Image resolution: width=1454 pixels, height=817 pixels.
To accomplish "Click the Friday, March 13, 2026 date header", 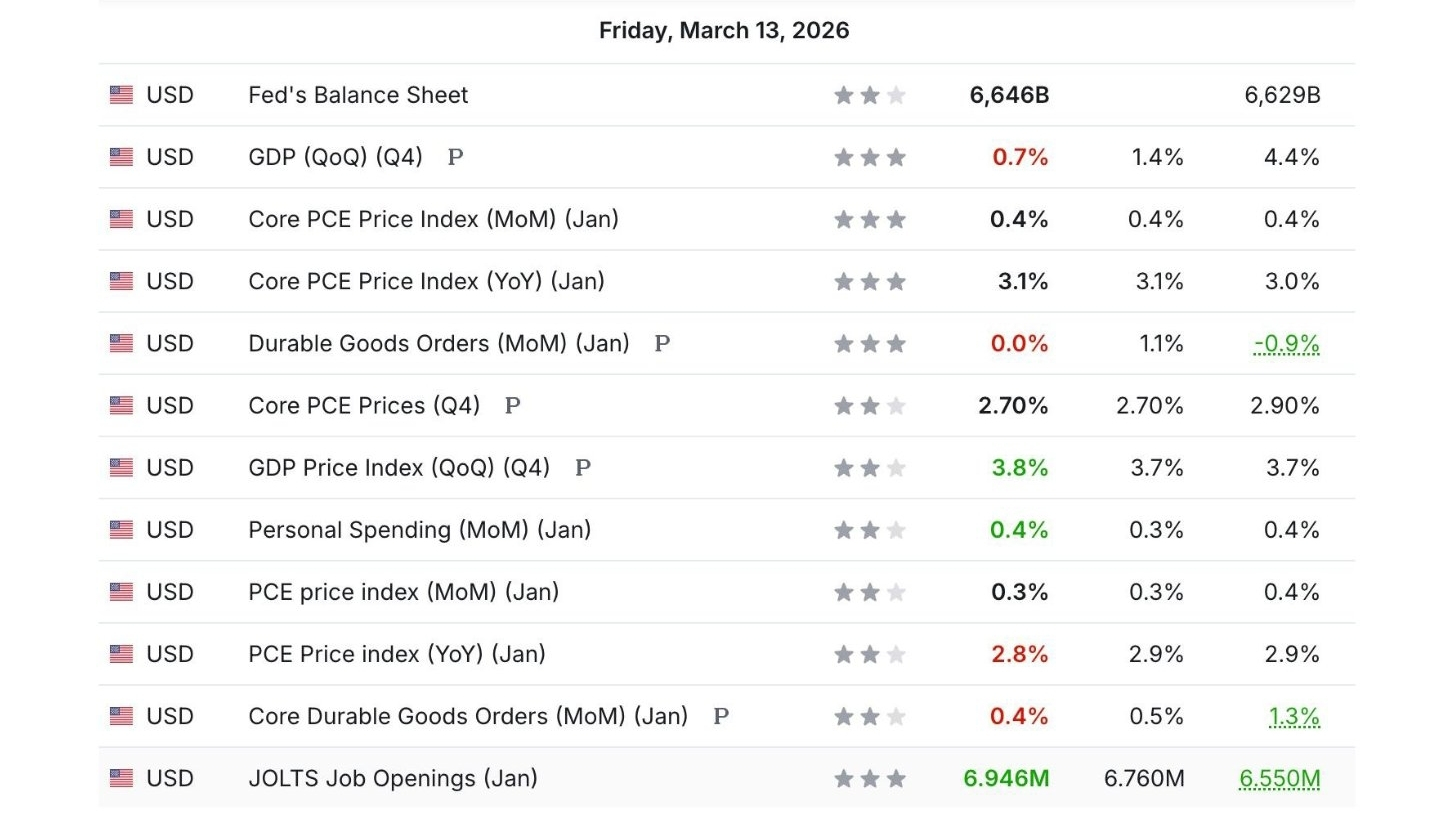I will 724,30.
